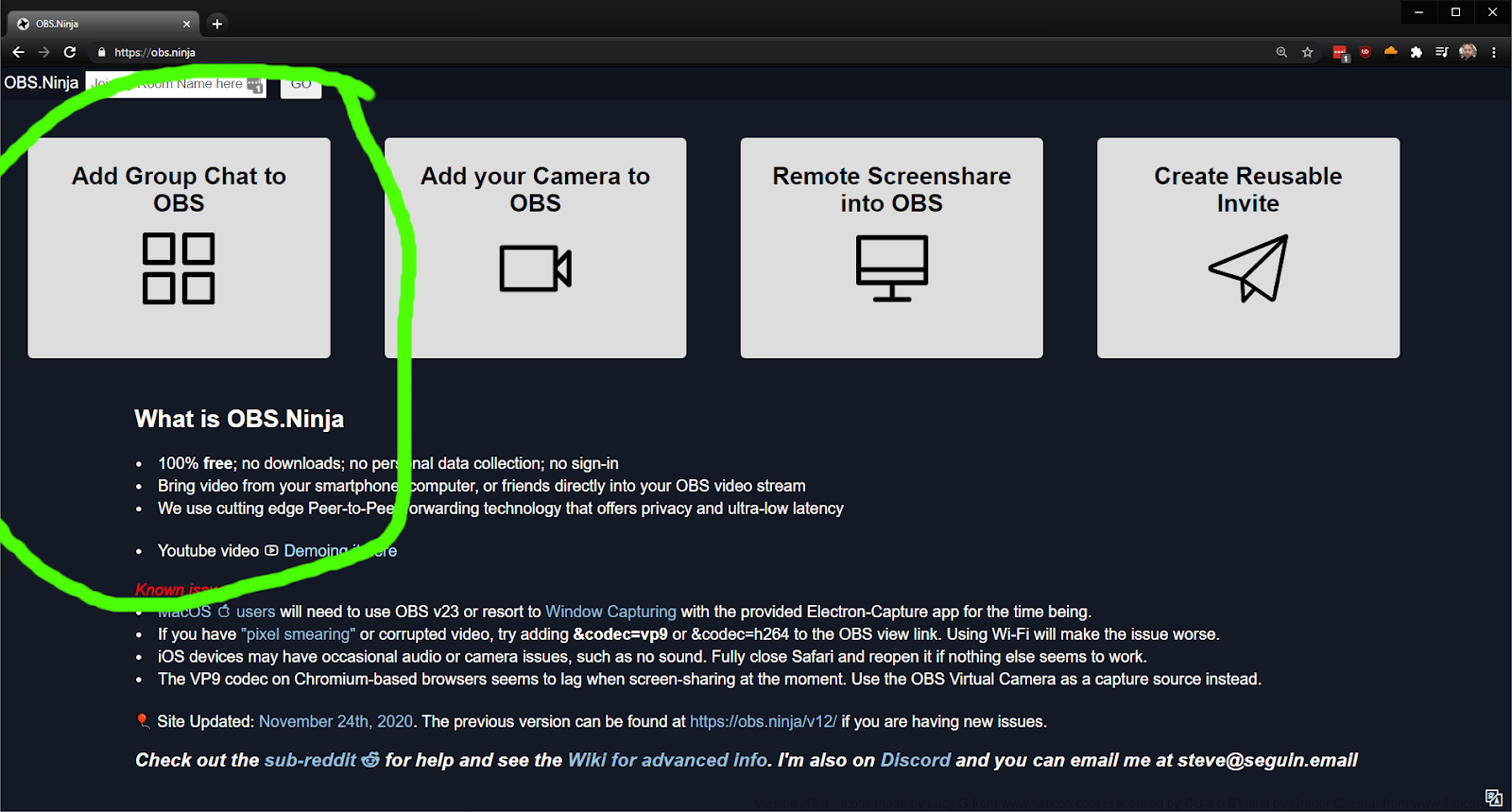Screen dimensions: 1512x812
Task: Click the four-squares group chat icon
Action: (x=179, y=268)
